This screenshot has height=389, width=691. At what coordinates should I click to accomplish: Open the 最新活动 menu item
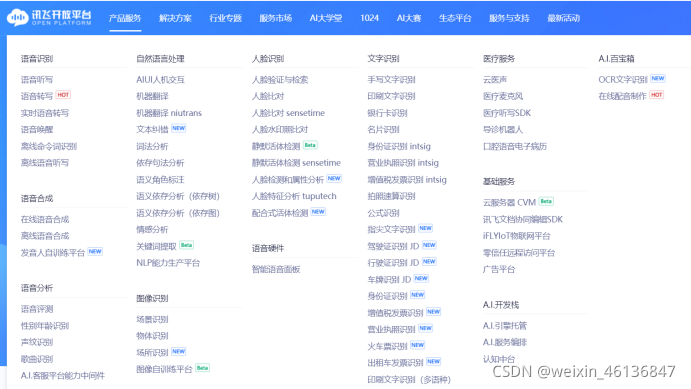563,18
